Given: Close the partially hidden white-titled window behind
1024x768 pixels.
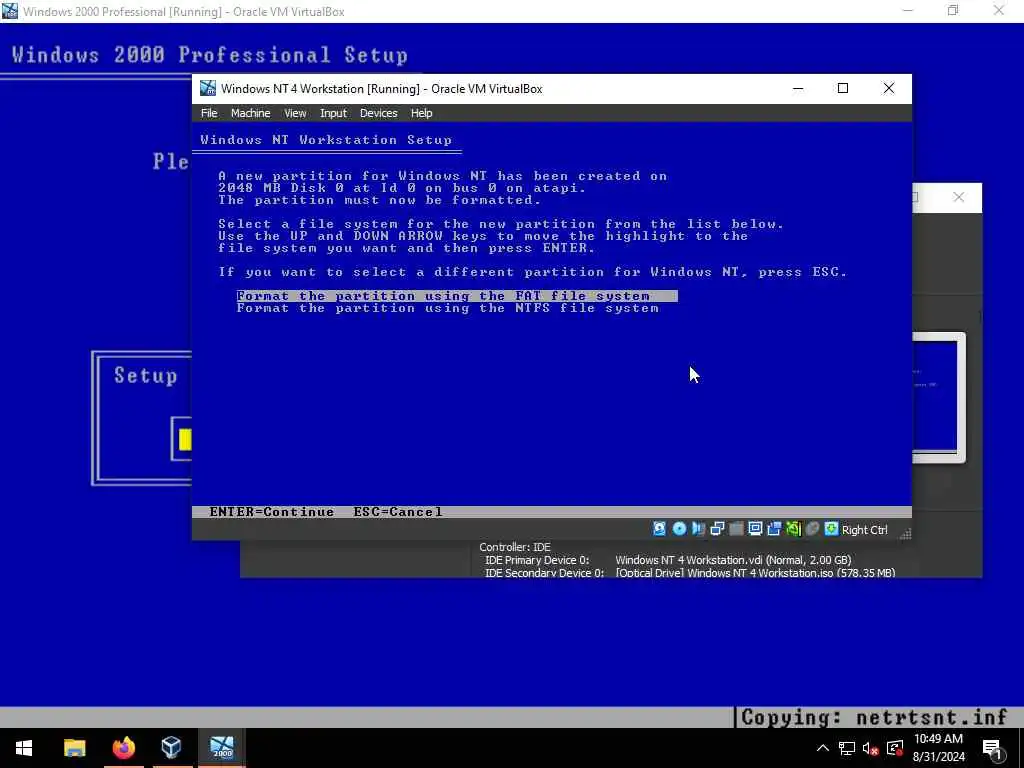Looking at the screenshot, I should (958, 197).
